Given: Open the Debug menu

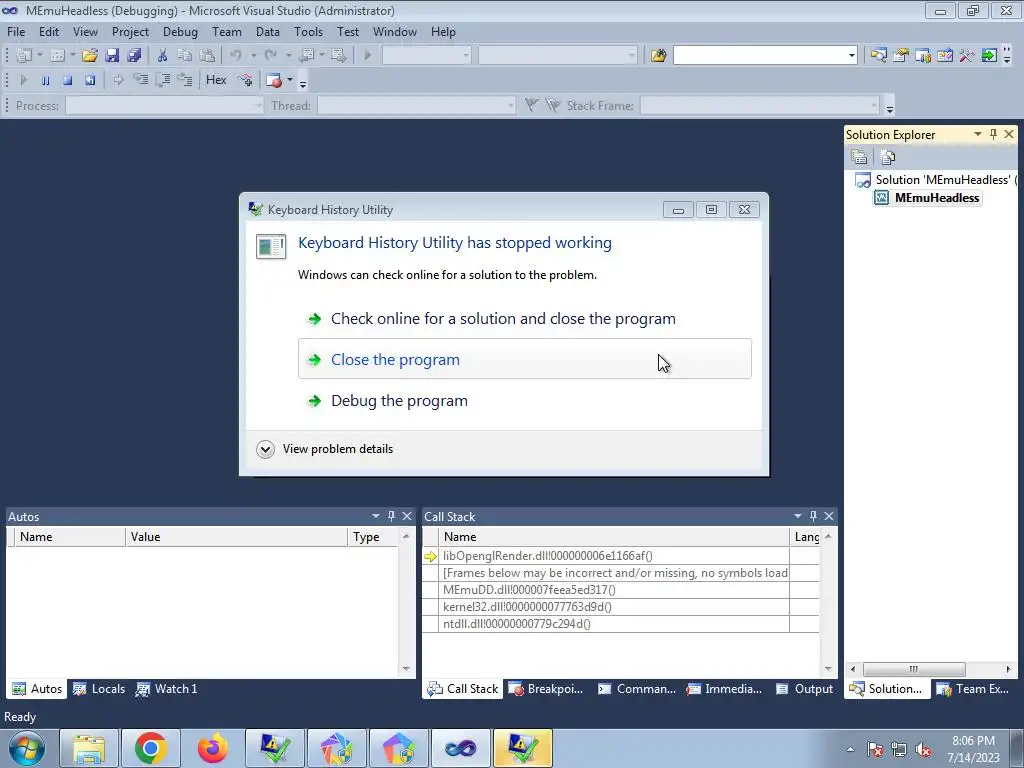Looking at the screenshot, I should 180,31.
